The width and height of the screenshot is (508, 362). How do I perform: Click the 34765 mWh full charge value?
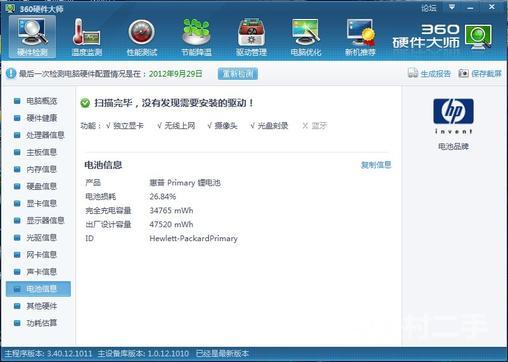[171, 211]
